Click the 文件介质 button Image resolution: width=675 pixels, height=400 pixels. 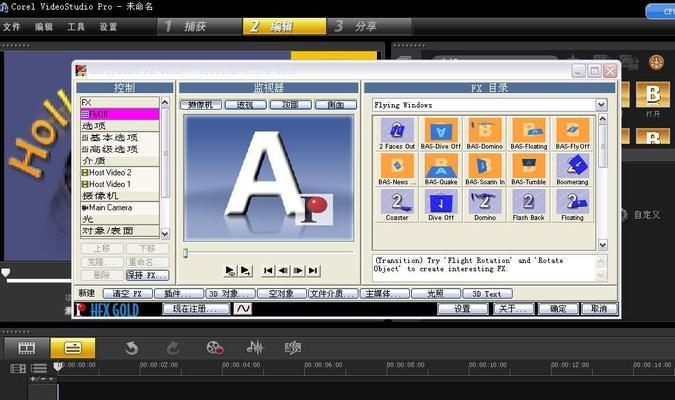(x=332, y=294)
